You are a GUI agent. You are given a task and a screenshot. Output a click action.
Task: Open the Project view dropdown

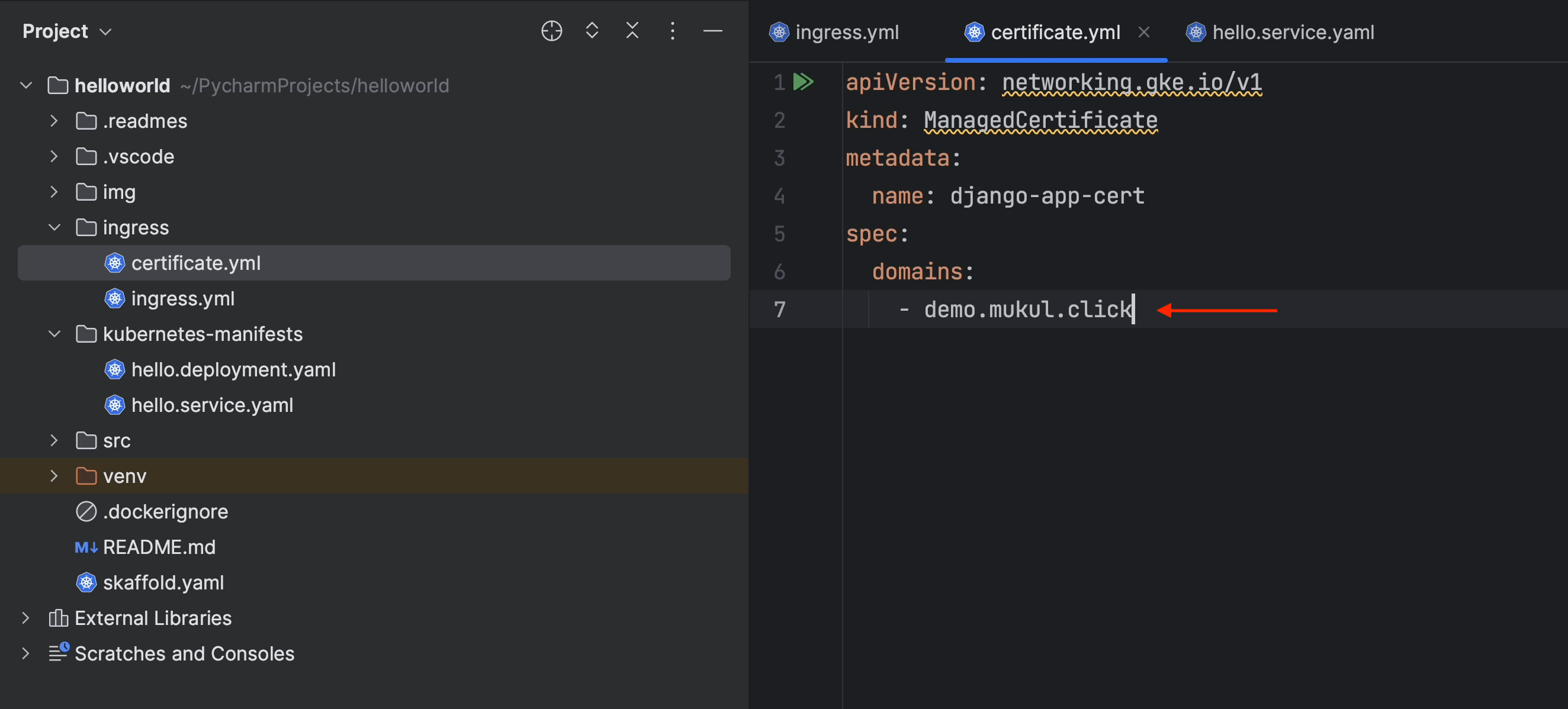tap(67, 31)
